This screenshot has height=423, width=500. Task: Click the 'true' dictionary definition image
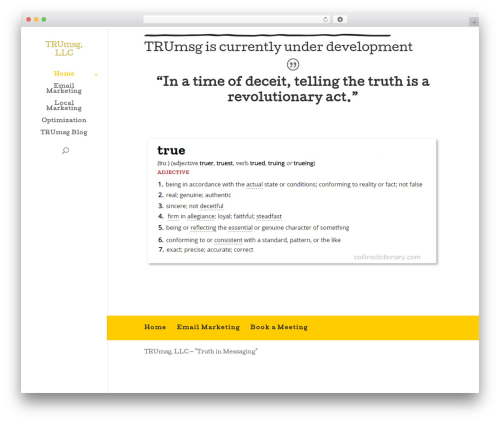pos(292,201)
